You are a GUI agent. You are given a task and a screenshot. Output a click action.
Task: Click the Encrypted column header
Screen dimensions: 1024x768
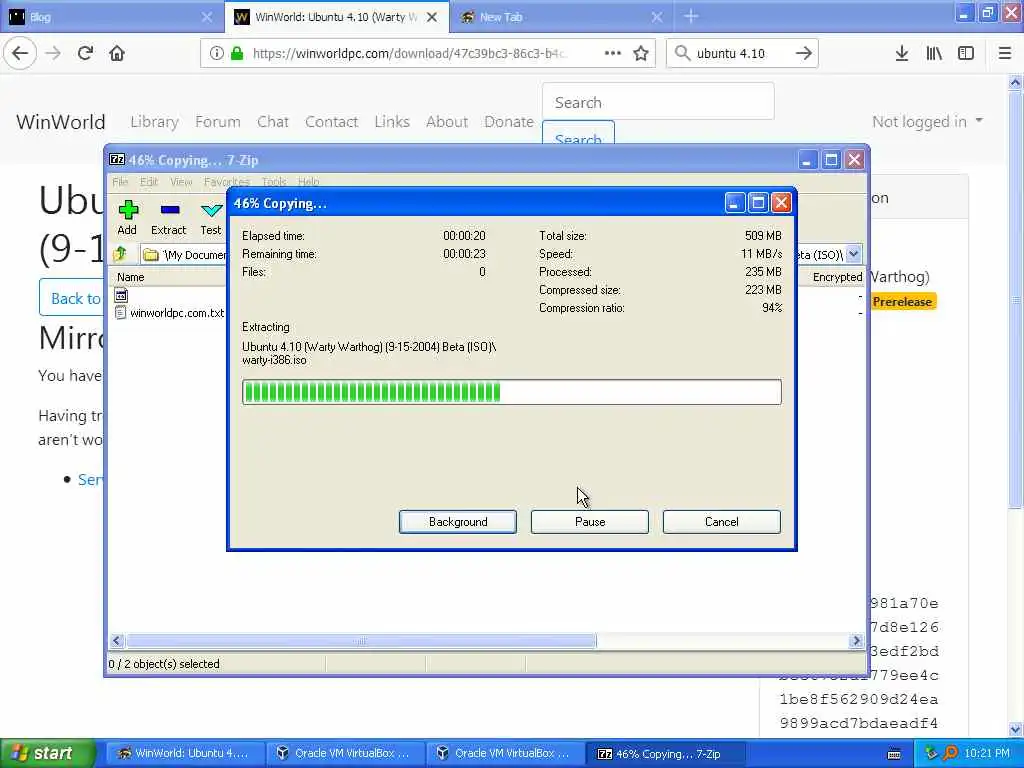[x=837, y=277]
